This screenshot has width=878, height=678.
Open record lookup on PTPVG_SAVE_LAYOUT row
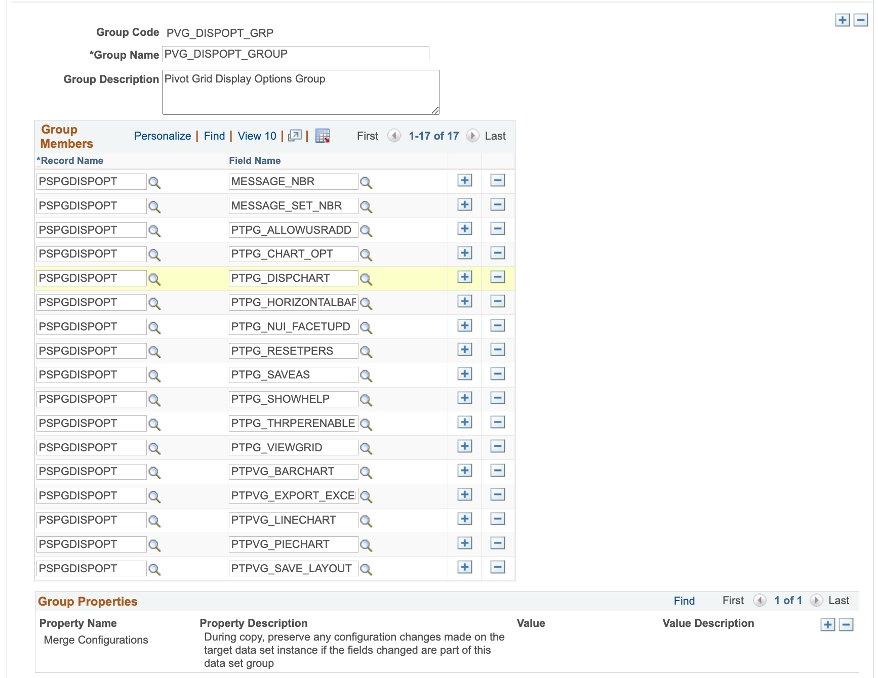pyautogui.click(x=155, y=569)
